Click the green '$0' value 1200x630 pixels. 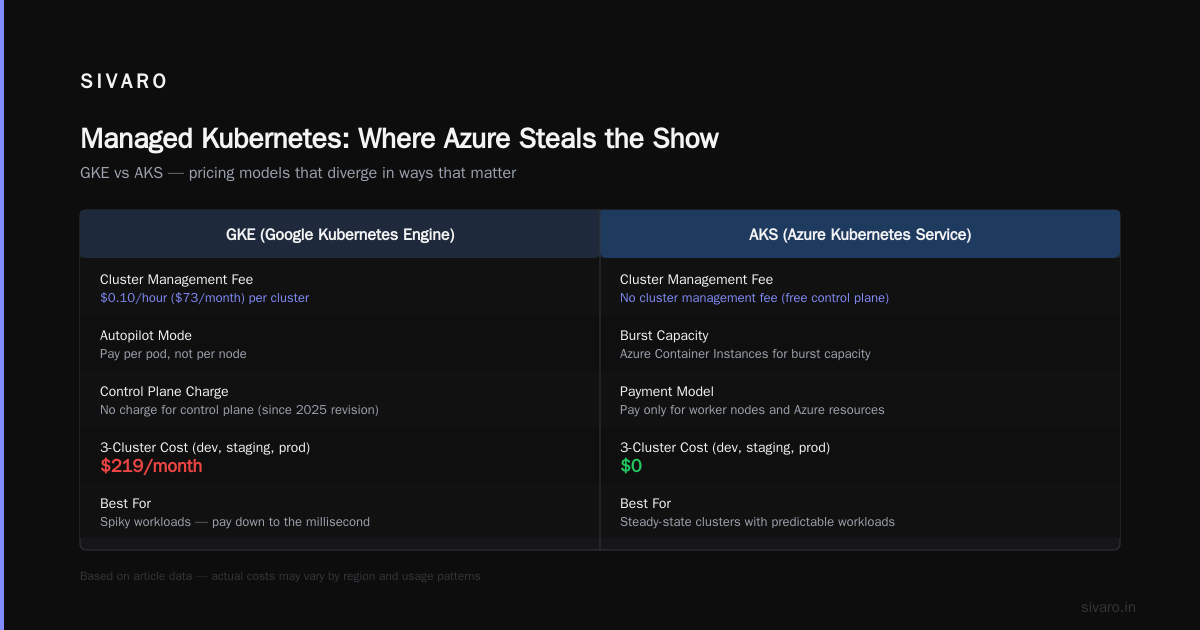pyautogui.click(x=631, y=466)
